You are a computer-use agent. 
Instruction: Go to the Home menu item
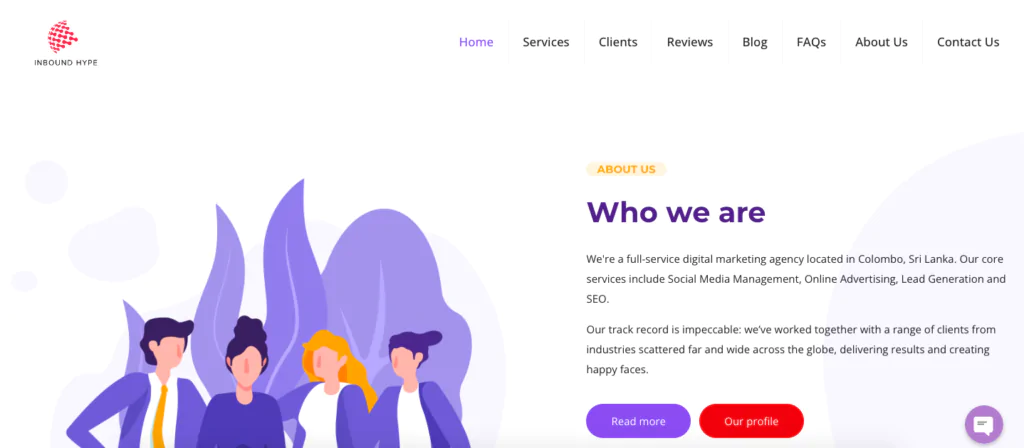tap(476, 42)
